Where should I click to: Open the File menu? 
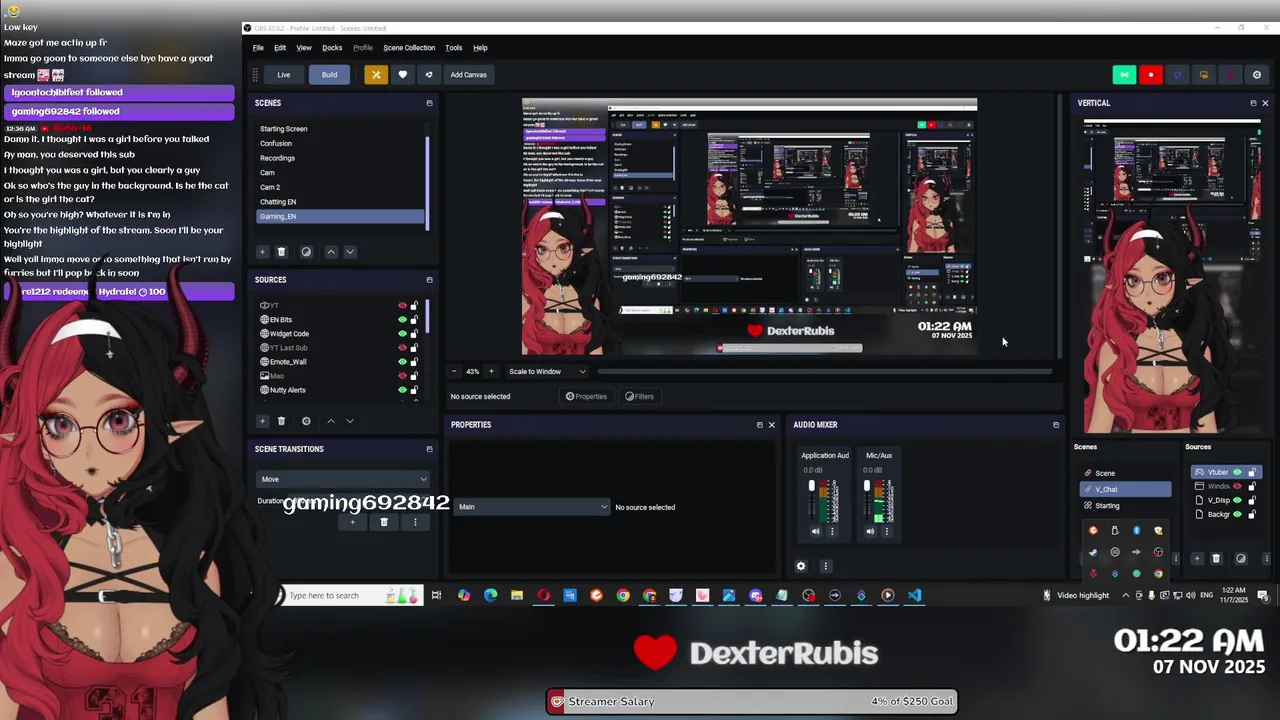coord(258,48)
